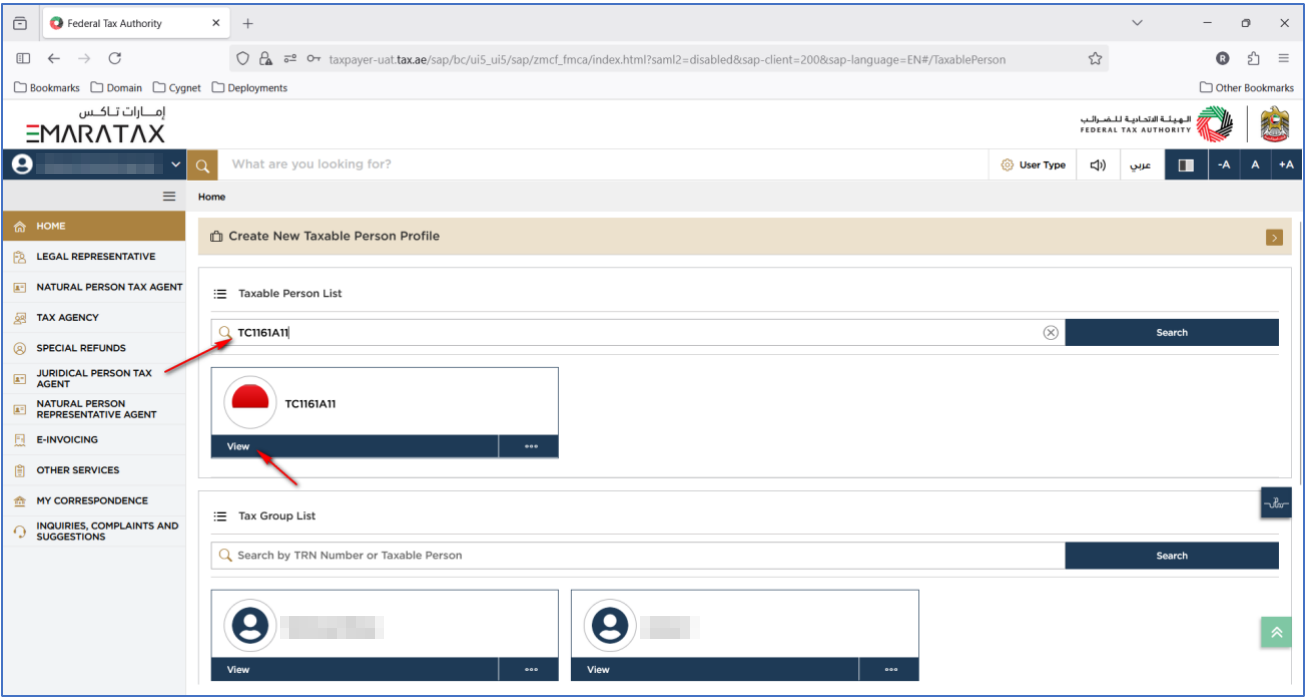Click Search for Taxable Person List
Viewport: 1307px width, 699px height.
point(1172,333)
